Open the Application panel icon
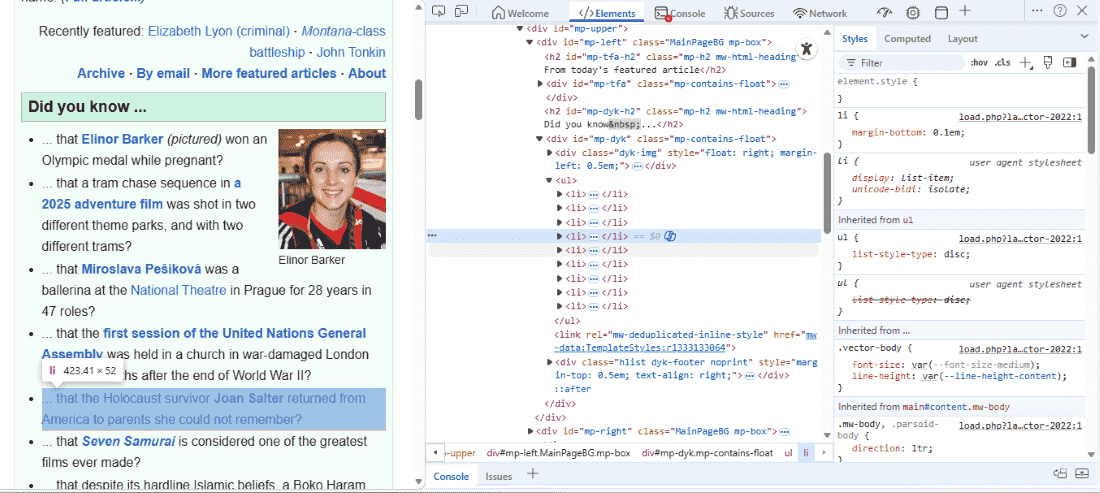Viewport: 1100px width, 493px height. 942,13
